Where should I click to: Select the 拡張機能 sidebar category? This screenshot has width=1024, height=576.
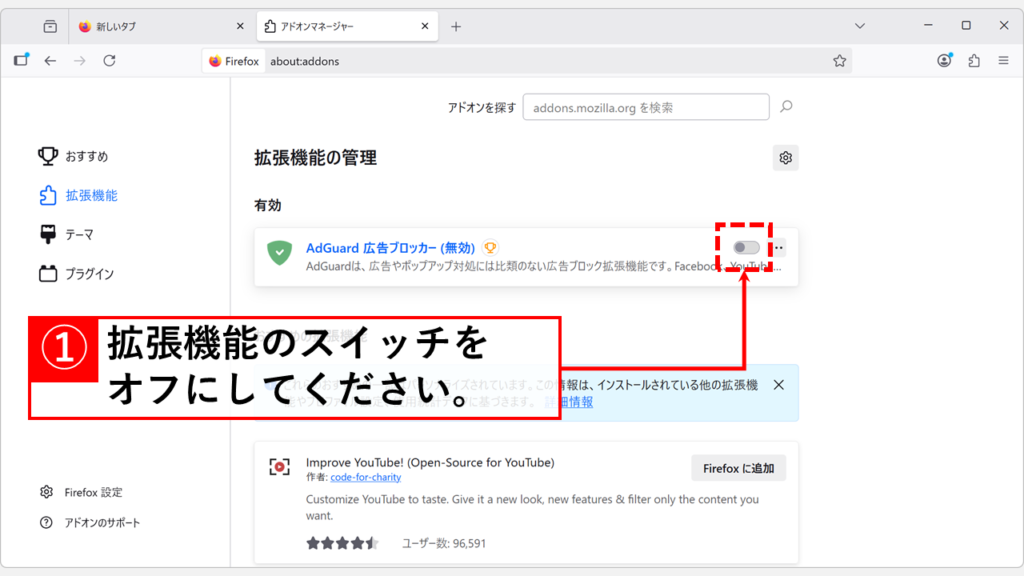pyautogui.click(x=78, y=195)
